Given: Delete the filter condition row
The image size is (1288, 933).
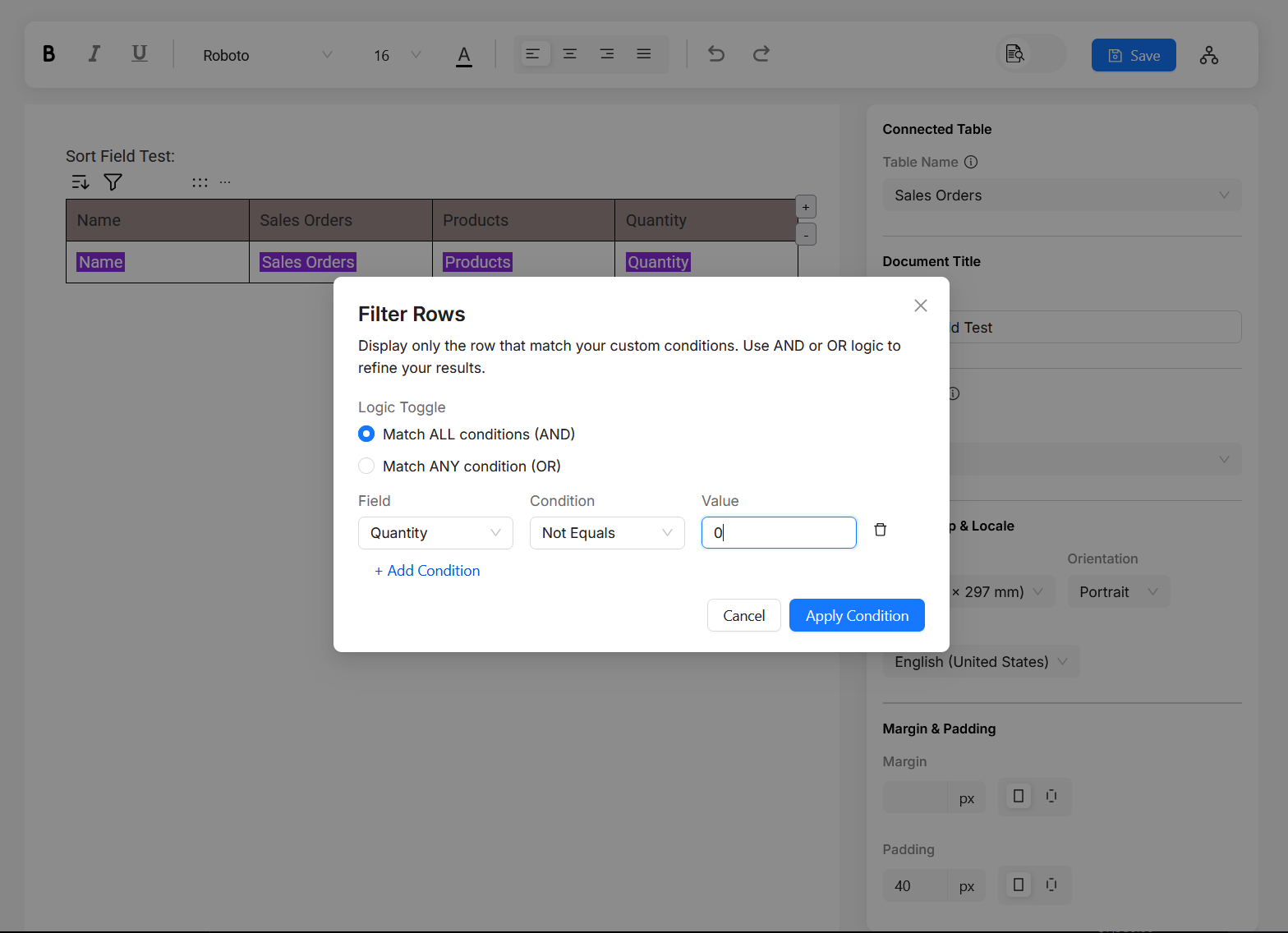Looking at the screenshot, I should pyautogui.click(x=881, y=530).
